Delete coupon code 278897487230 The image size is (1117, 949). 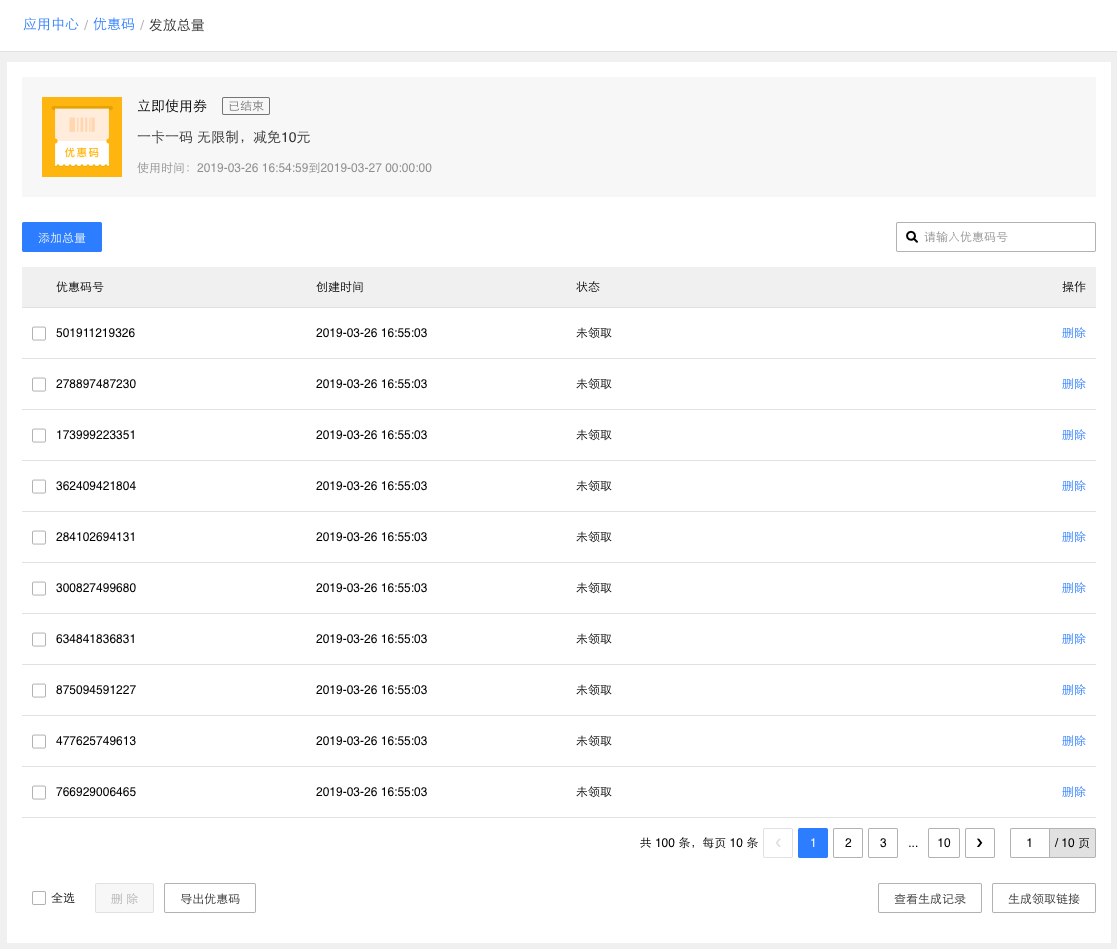[1073, 384]
